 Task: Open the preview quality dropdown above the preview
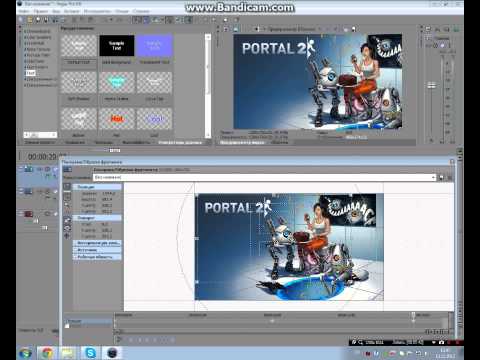coord(295,29)
